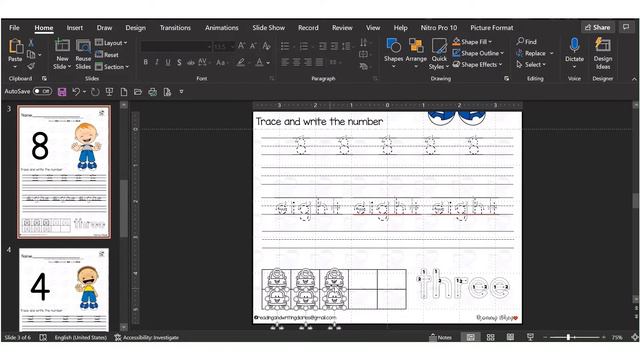Open the Picture Format tab

click(x=492, y=28)
